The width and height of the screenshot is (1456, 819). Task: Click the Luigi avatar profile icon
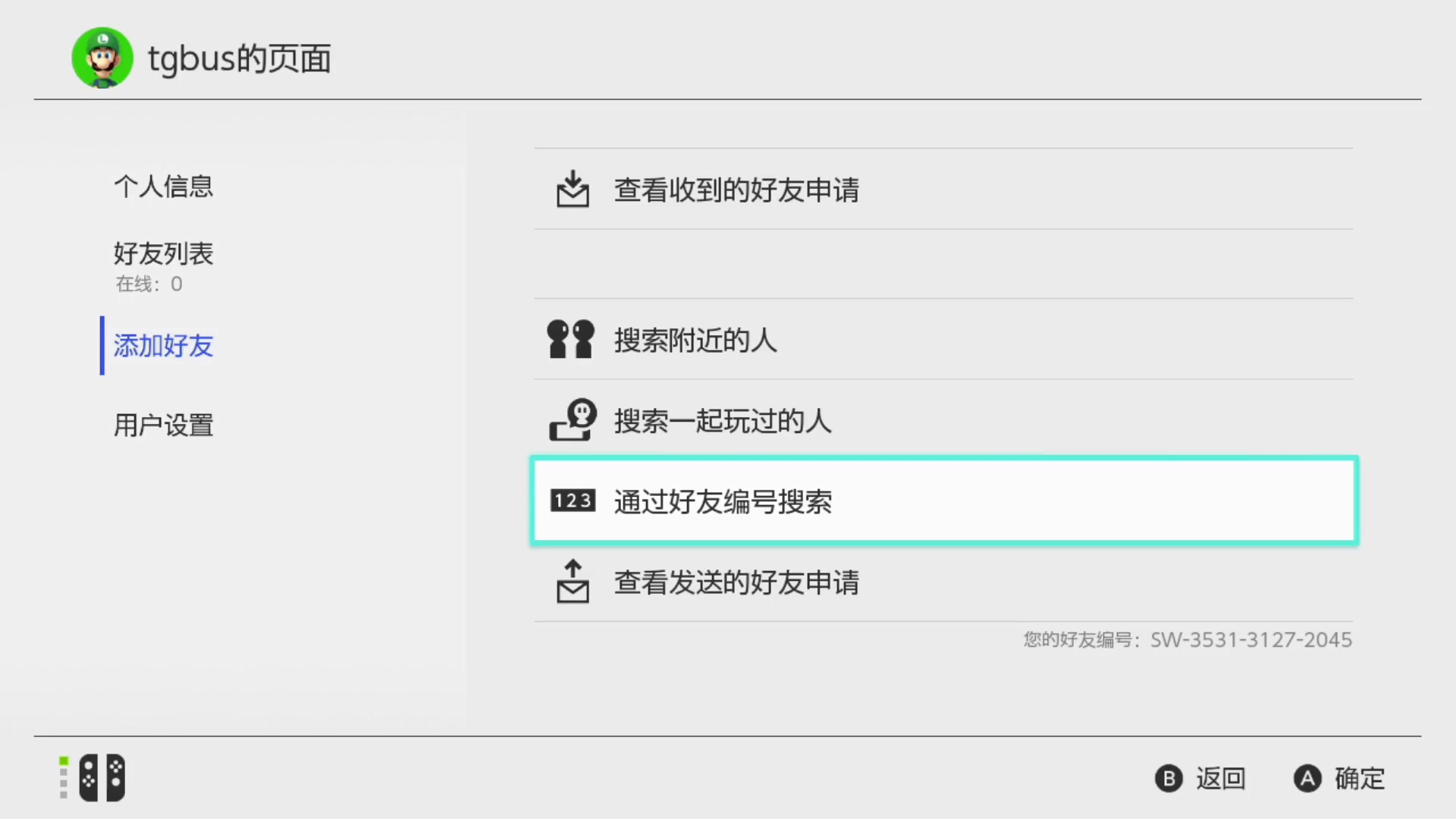click(102, 58)
